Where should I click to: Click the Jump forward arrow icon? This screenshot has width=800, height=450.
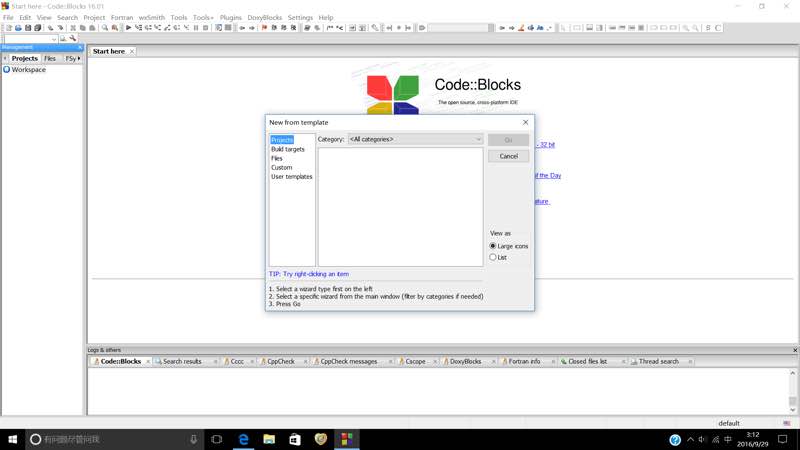[x=252, y=28]
